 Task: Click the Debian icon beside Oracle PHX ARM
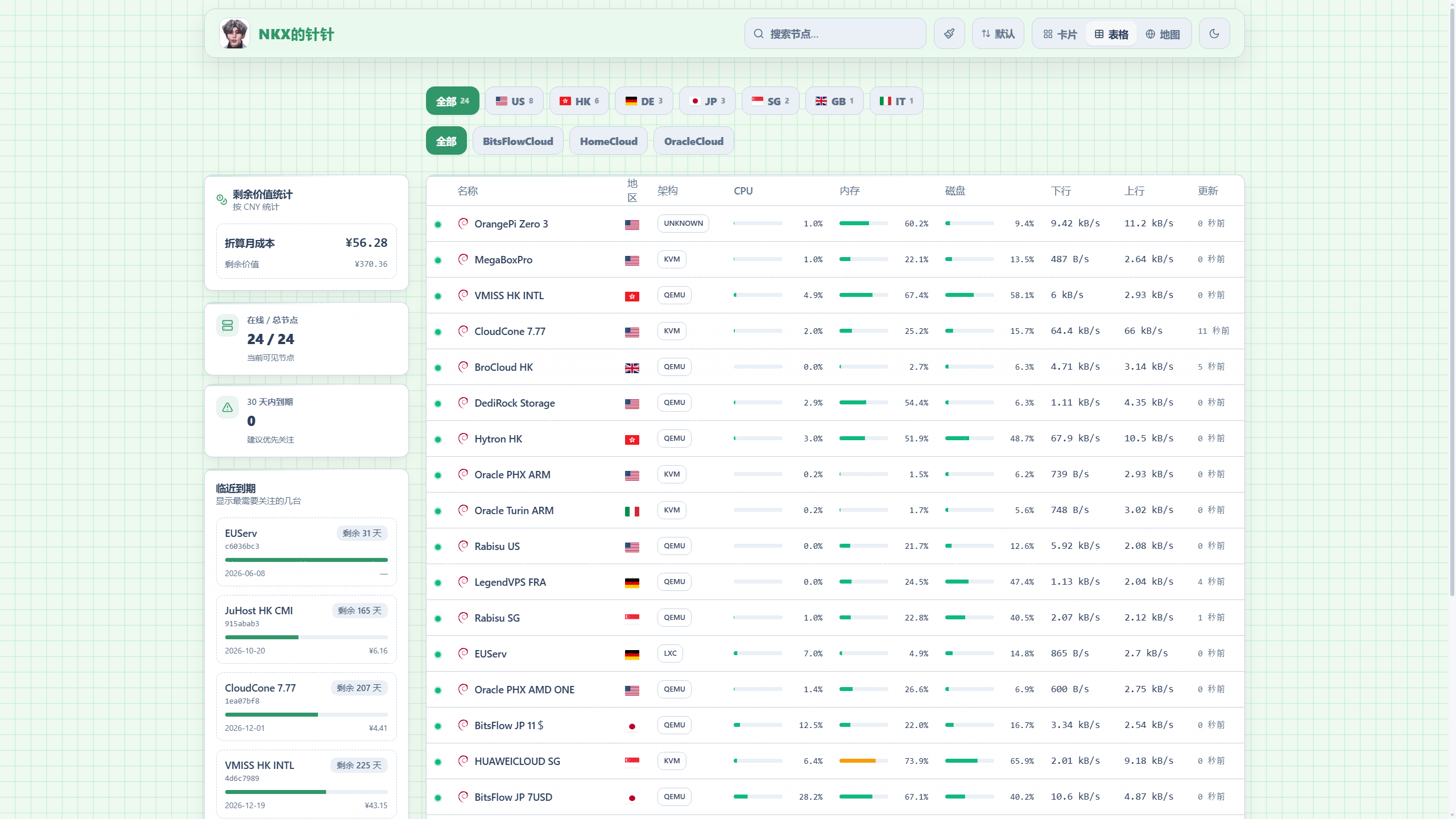(464, 474)
